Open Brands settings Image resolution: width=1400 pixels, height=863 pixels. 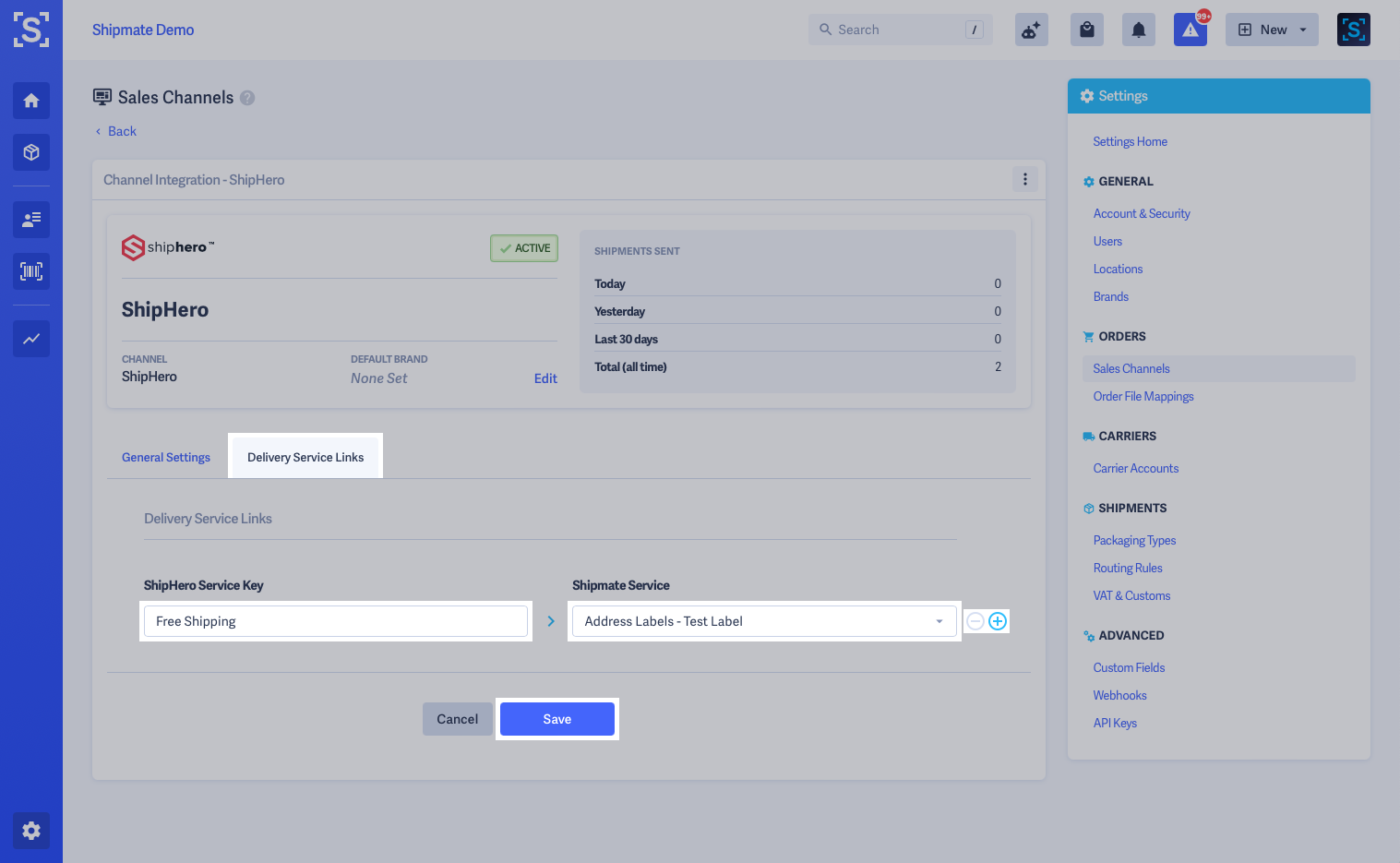1111,296
